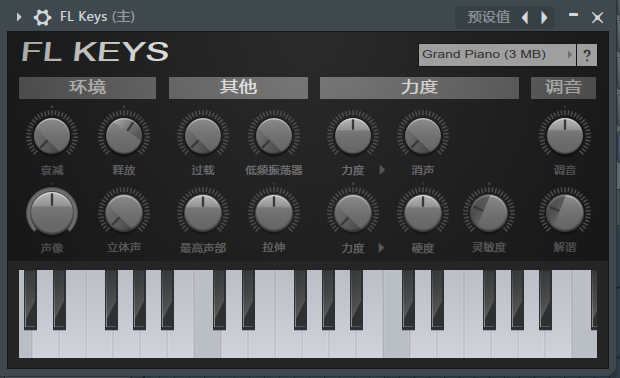Click the 消声 muffle knob
The width and height of the screenshot is (620, 378).
point(423,136)
